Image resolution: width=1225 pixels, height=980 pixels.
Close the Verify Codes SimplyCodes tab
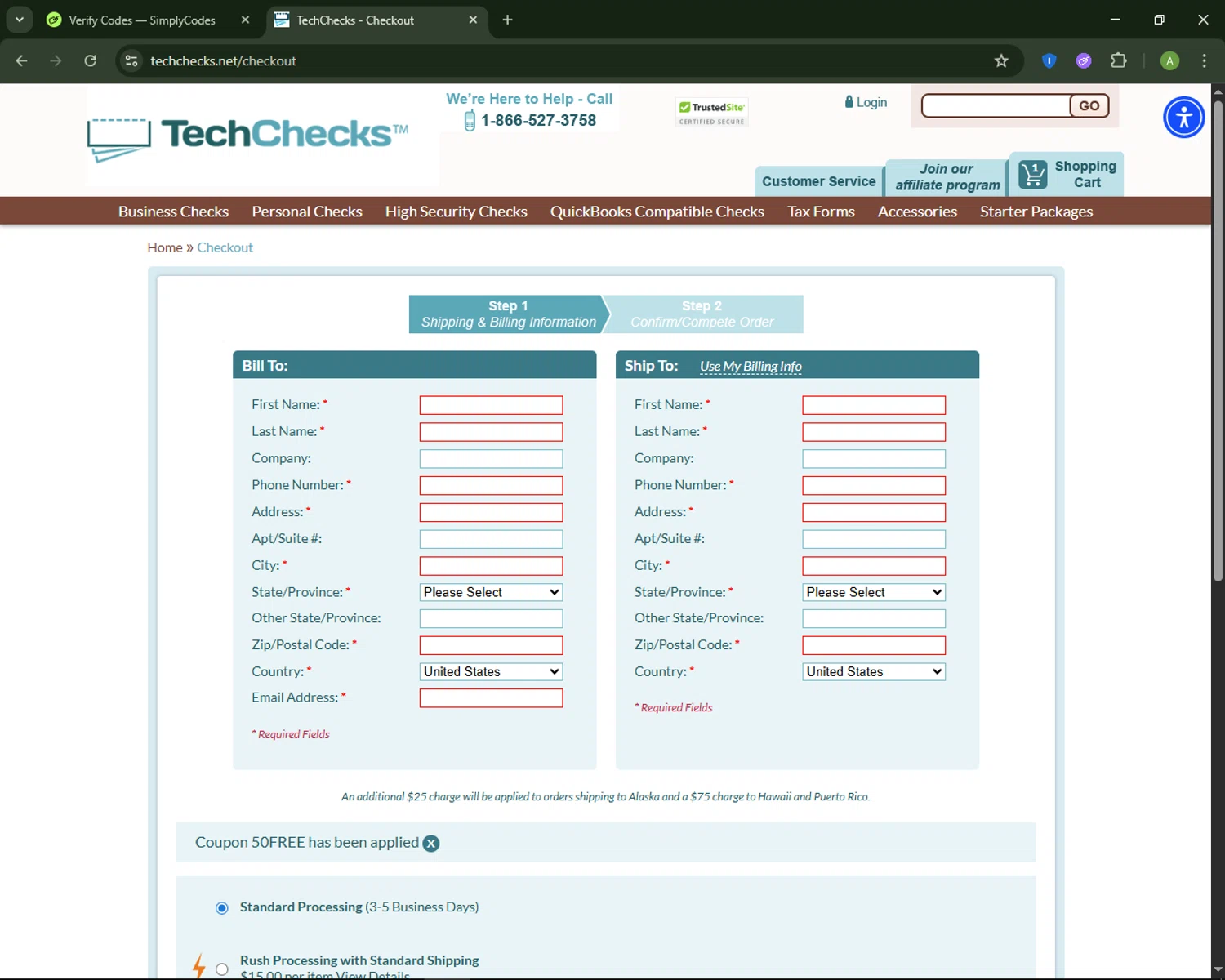(x=245, y=20)
